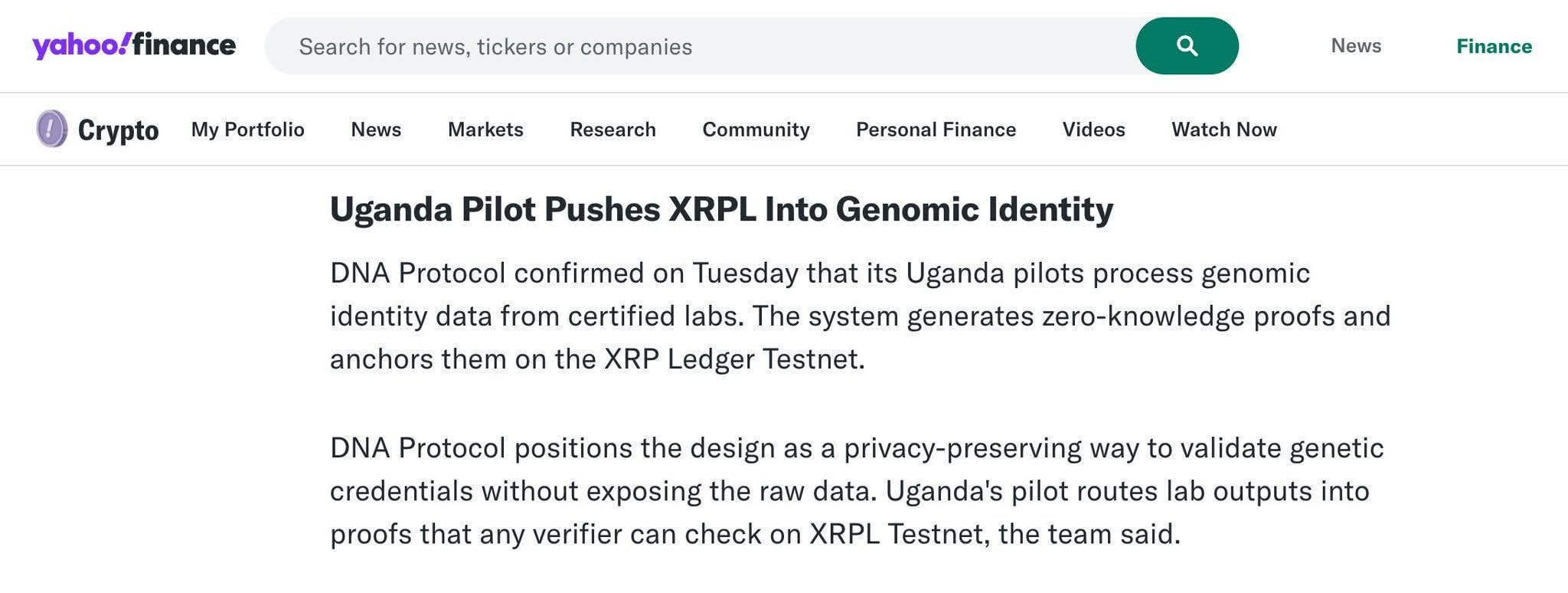Click the words 'zero-knowledge proofs' in the article

[x=1143, y=316]
